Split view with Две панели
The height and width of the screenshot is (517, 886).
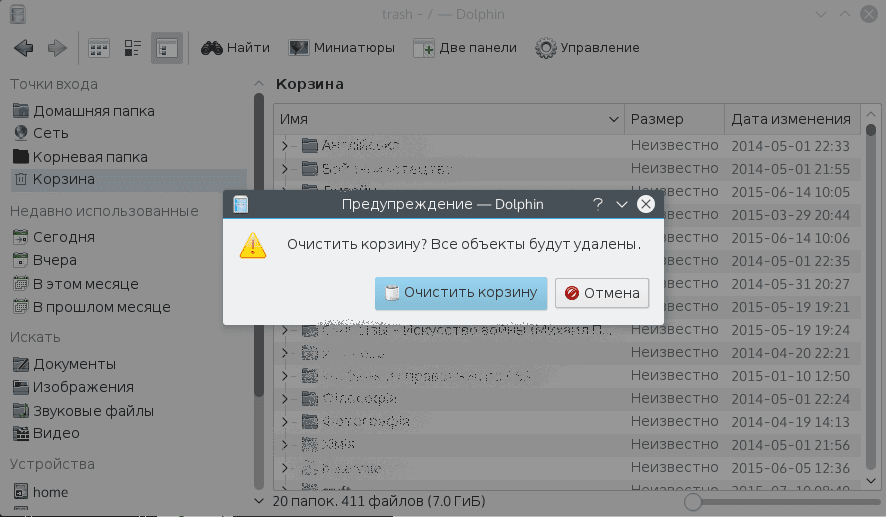[x=464, y=48]
